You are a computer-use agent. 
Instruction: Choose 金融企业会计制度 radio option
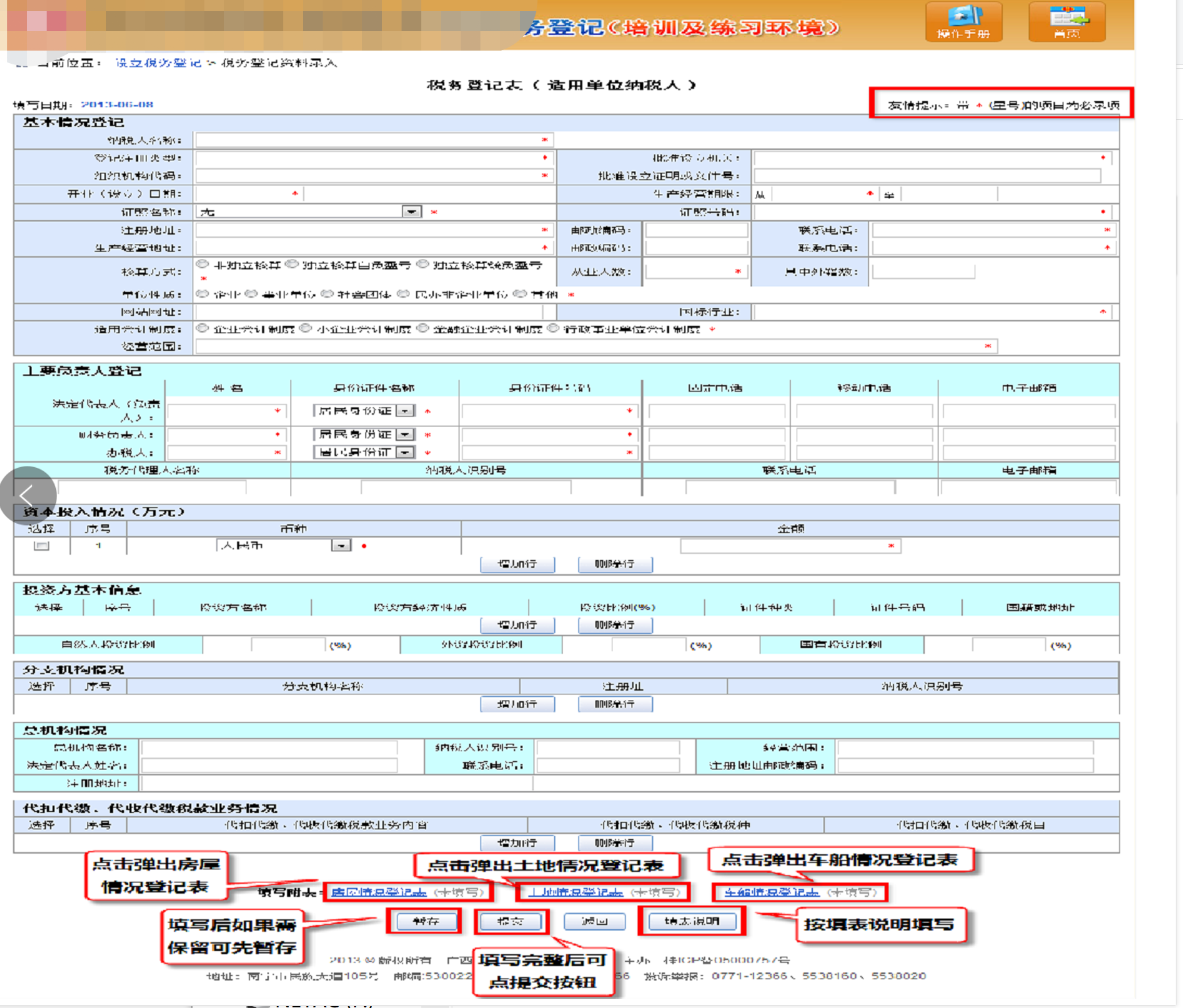pos(423,329)
